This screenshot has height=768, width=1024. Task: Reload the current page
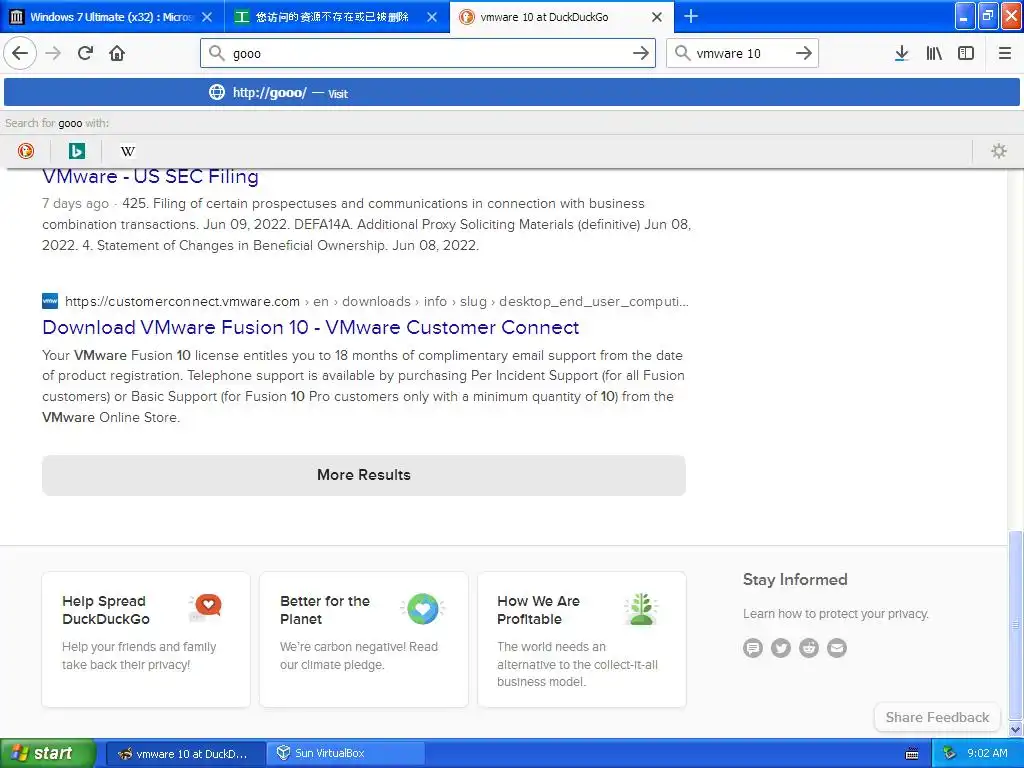coord(85,53)
